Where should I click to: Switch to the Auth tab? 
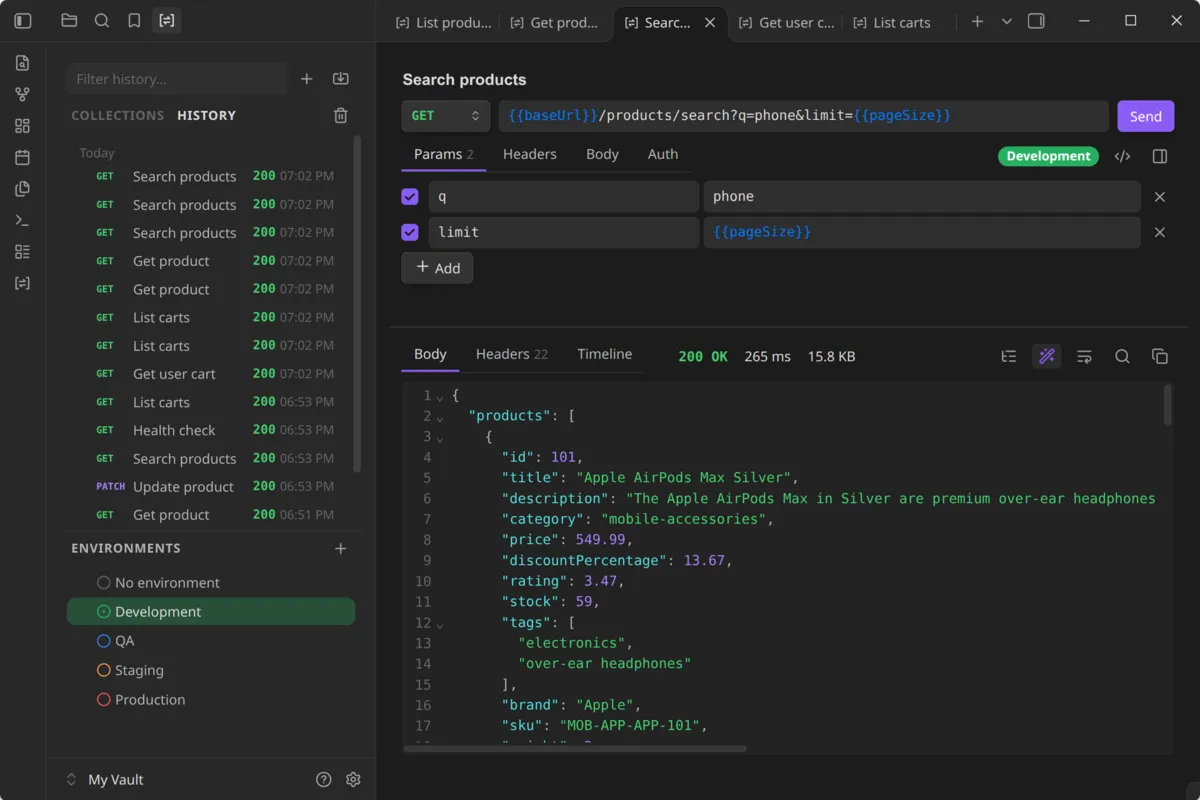(663, 154)
